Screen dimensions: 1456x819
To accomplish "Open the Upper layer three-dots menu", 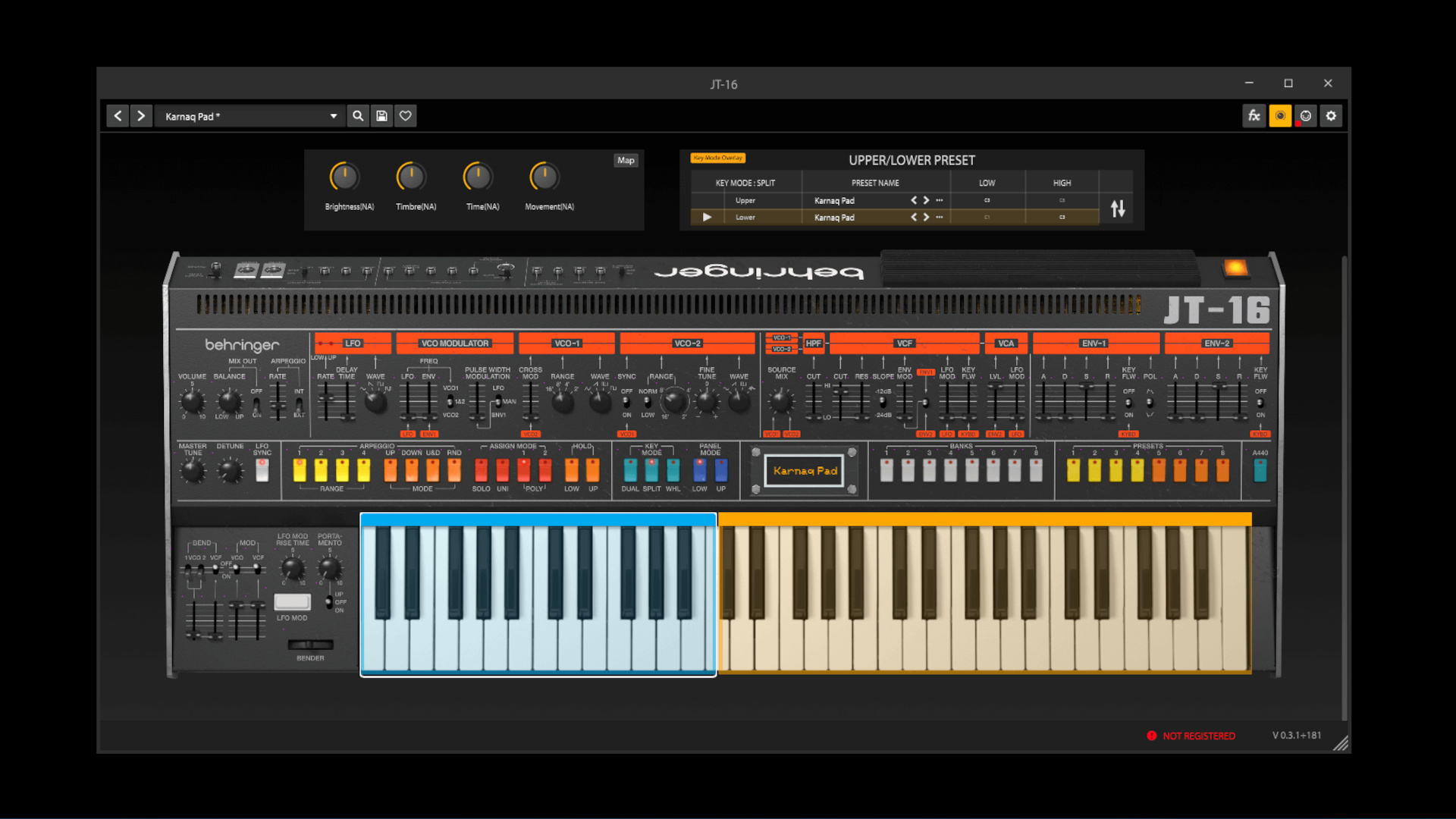I will click(x=940, y=200).
